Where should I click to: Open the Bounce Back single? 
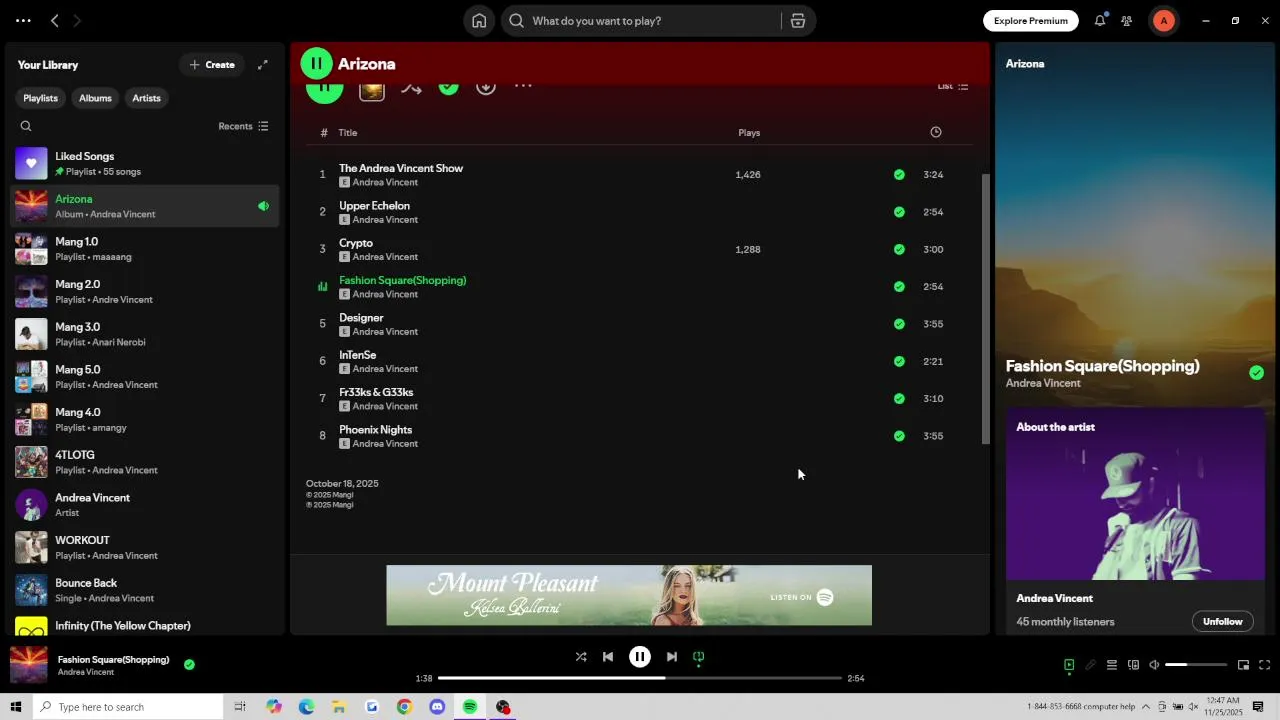click(145, 590)
